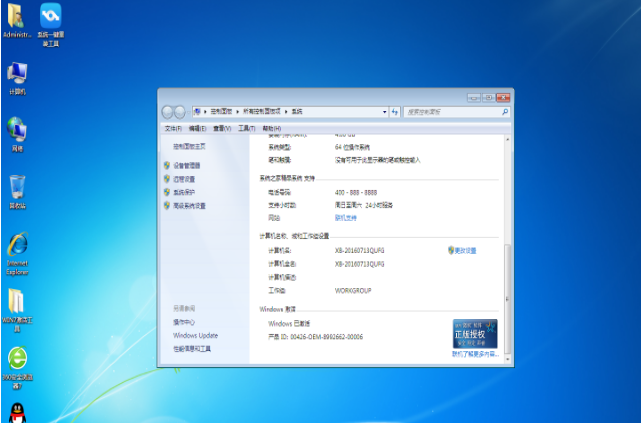642x423 pixels.
Task: Open 远程设置 link in sidebar
Action: (x=184, y=179)
